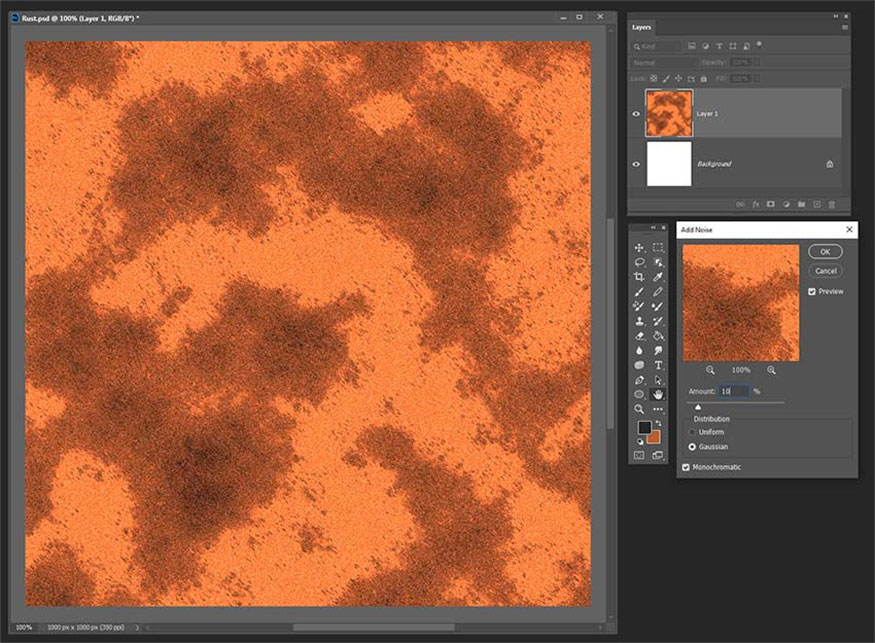
Task: Reset to default foreground and background colors
Action: 640,442
